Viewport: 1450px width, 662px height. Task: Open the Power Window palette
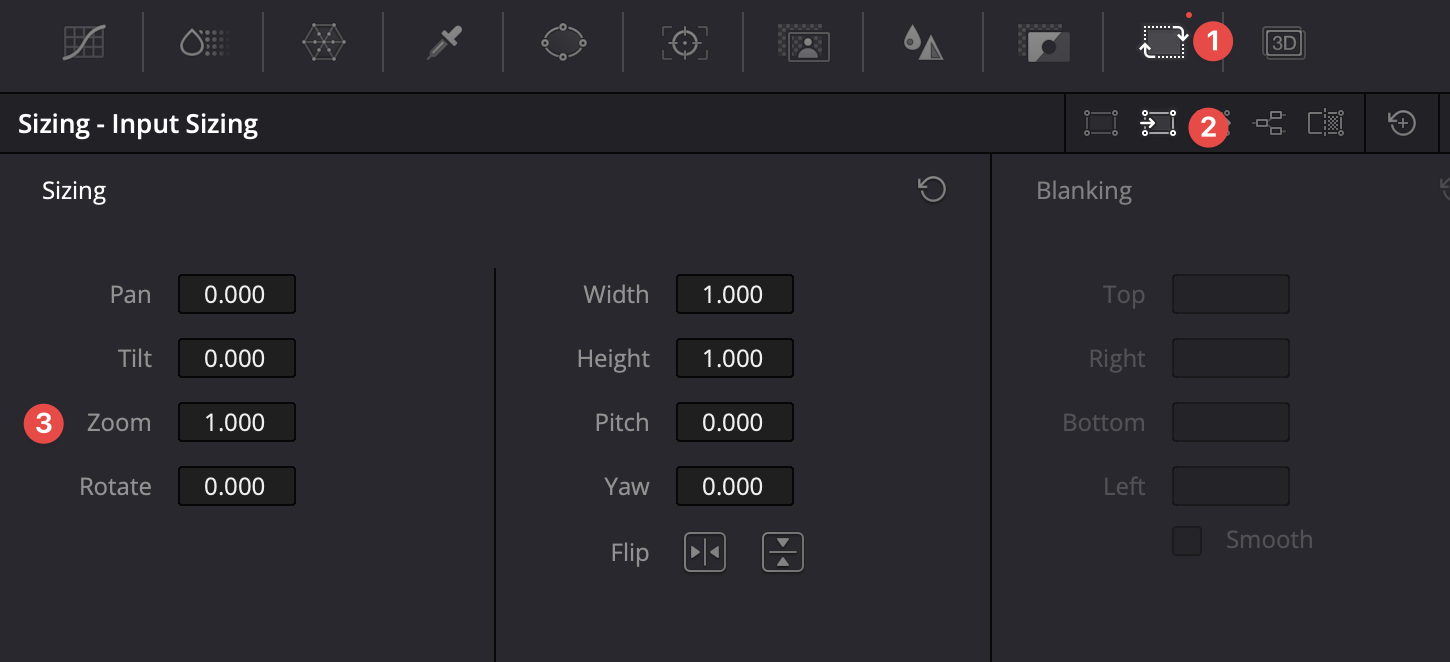point(563,42)
